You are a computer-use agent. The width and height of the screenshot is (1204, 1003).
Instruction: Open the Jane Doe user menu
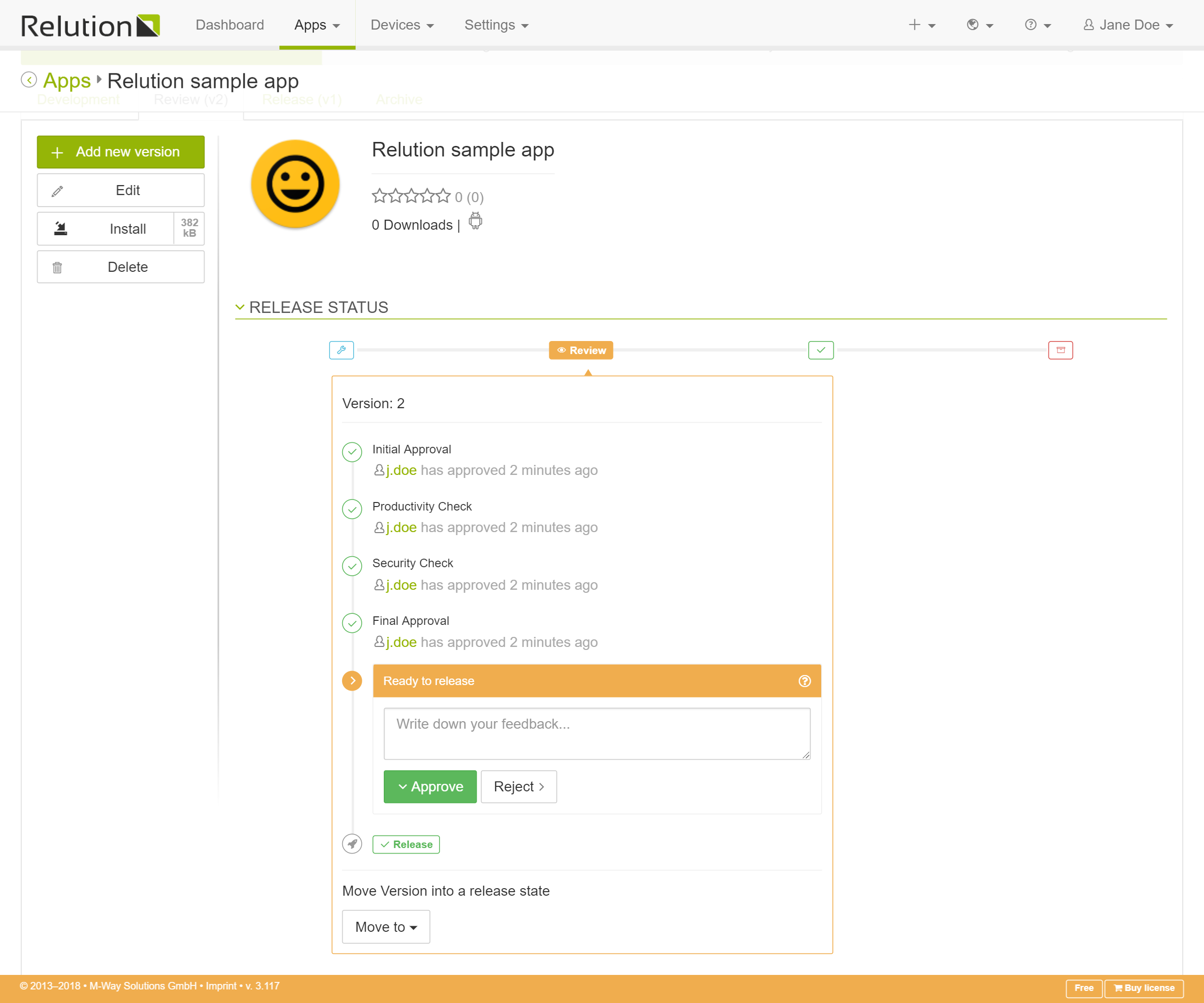(1128, 25)
